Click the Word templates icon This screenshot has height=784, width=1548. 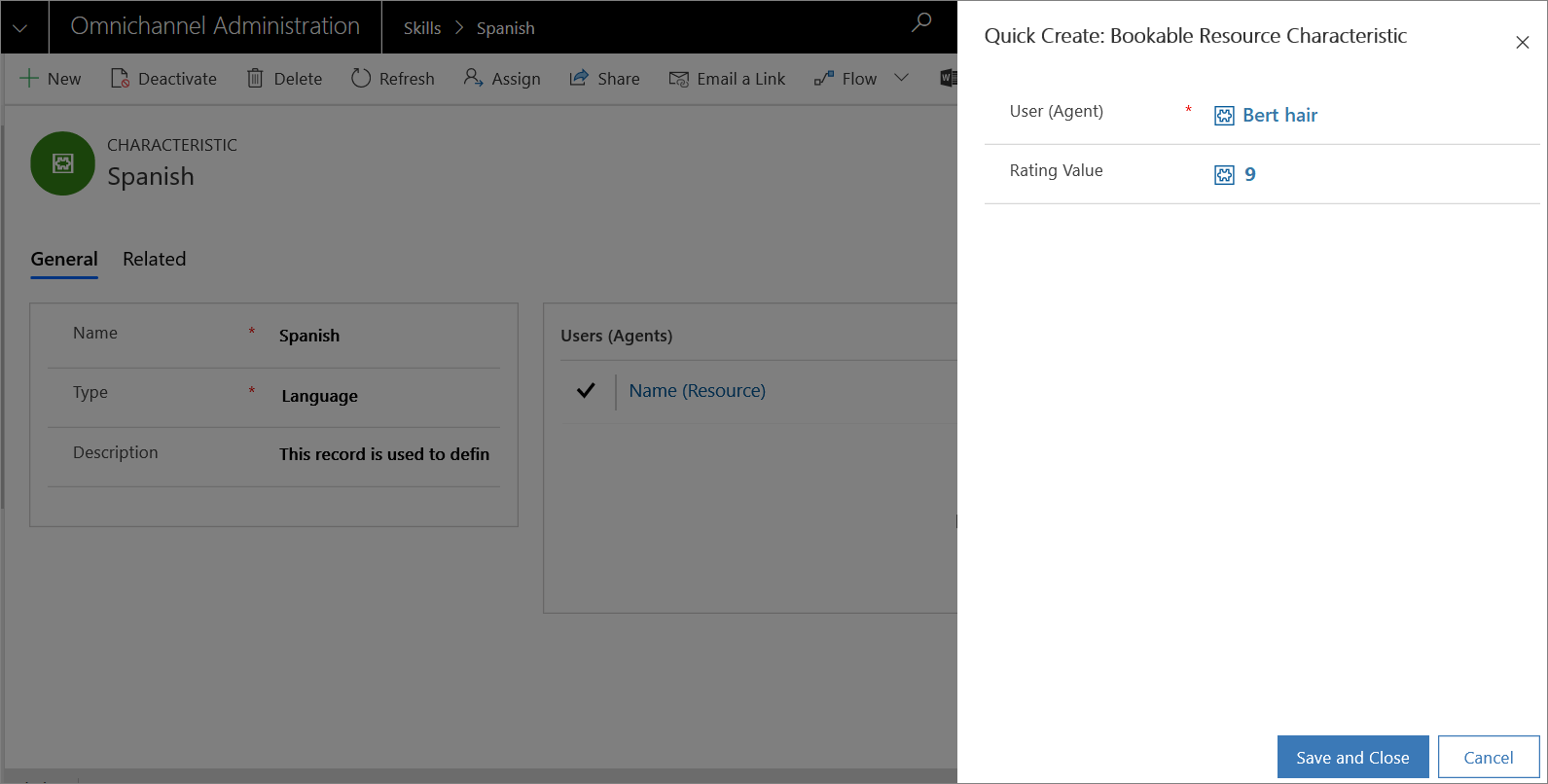(949, 79)
